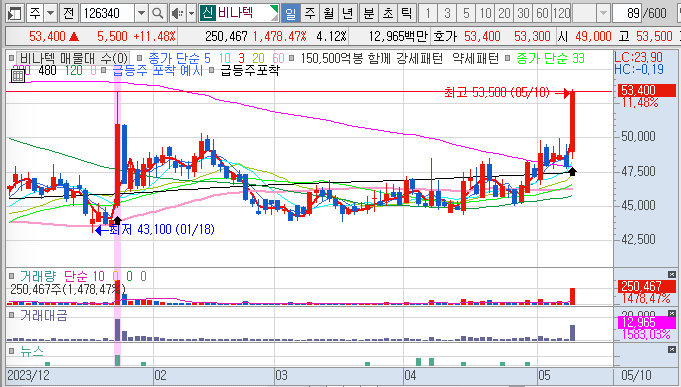Click the 05/10 date label on axis
The height and width of the screenshot is (387, 681).
click(x=636, y=375)
